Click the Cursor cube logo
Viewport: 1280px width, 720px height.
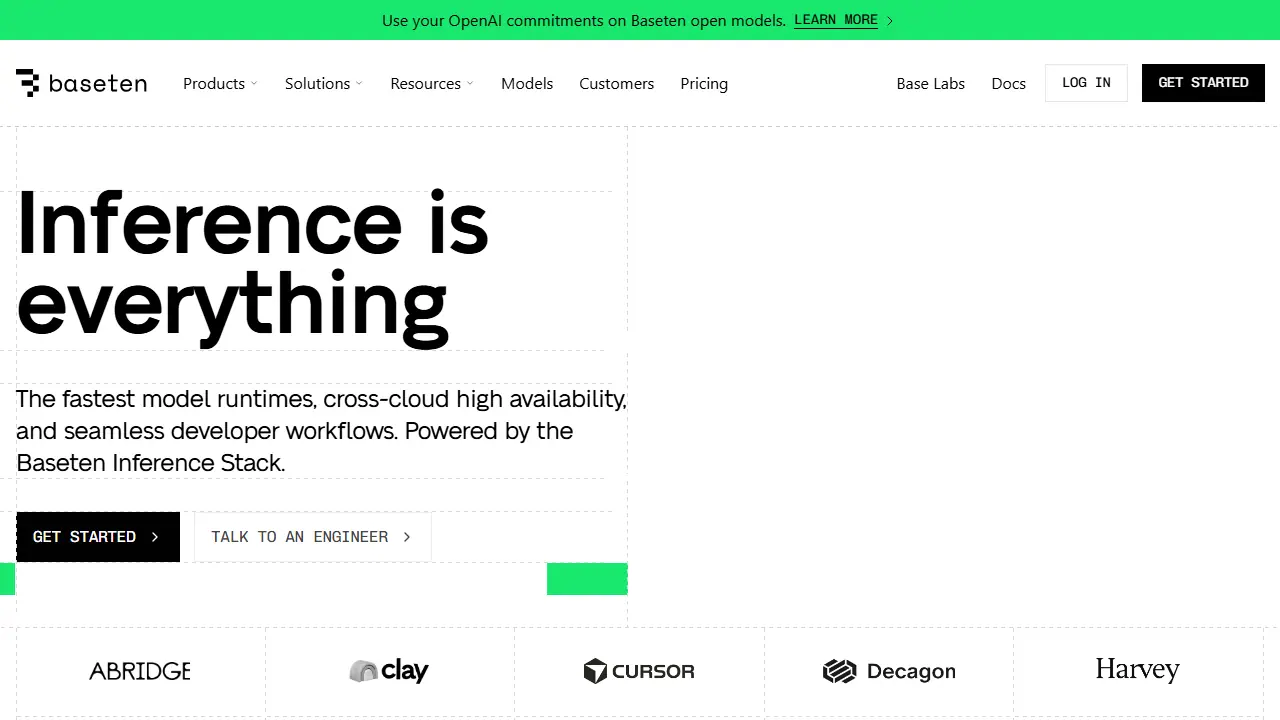tap(595, 671)
